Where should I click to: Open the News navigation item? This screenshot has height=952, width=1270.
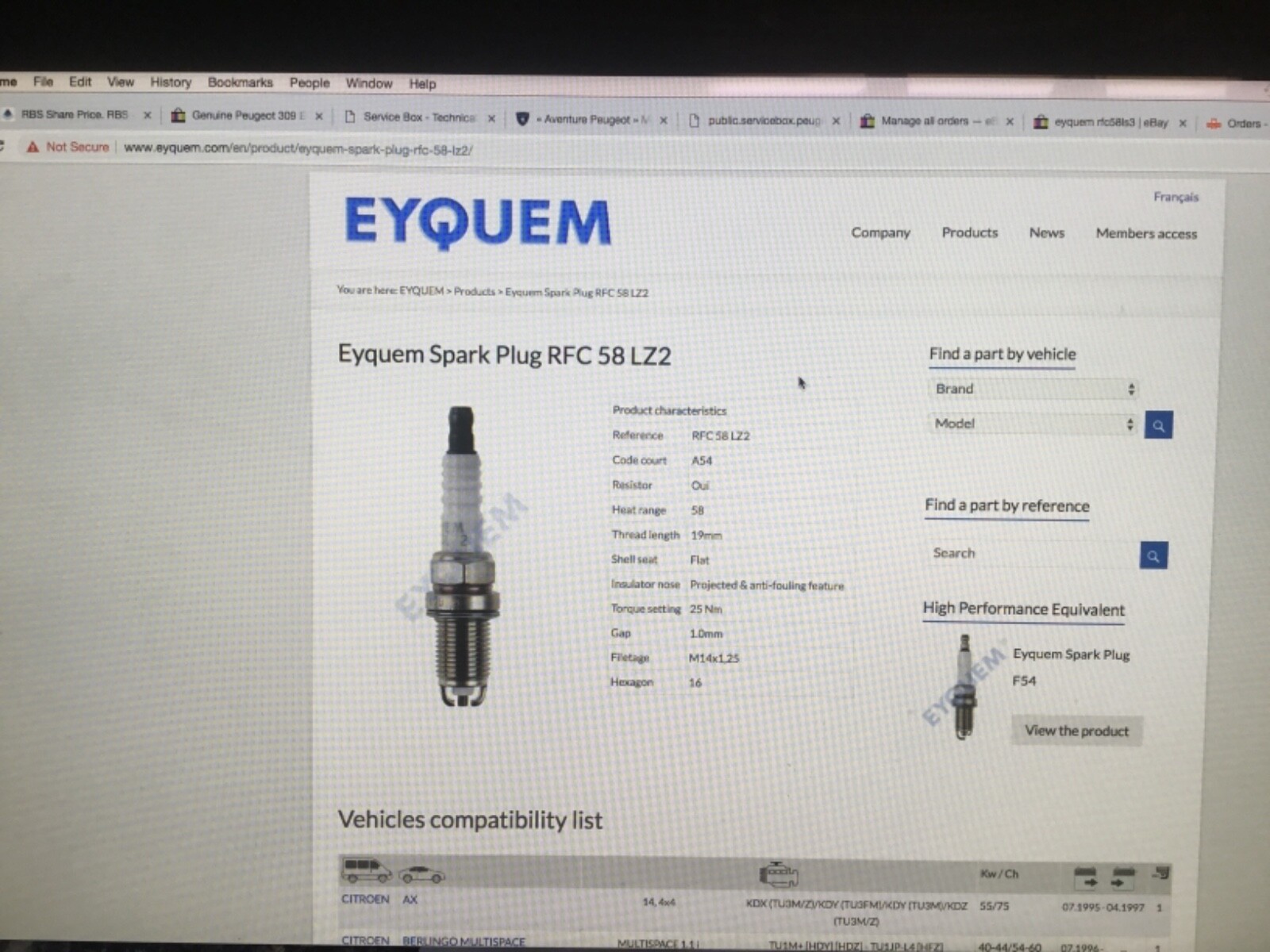tap(1046, 232)
